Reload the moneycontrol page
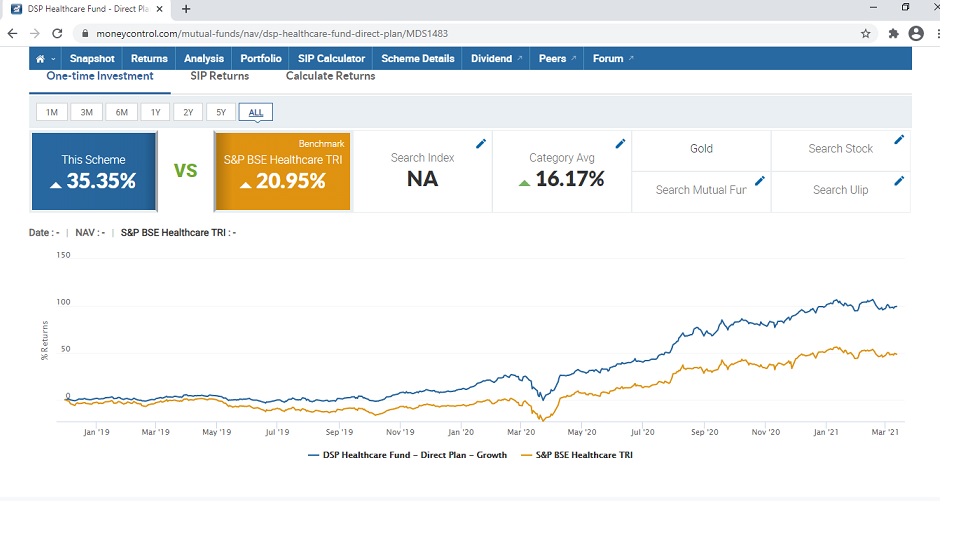957x538 pixels. 57,34
